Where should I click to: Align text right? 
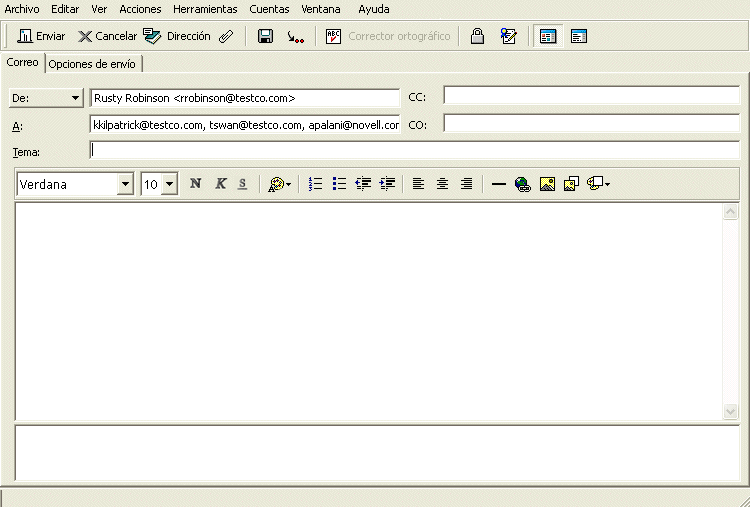coord(466,184)
